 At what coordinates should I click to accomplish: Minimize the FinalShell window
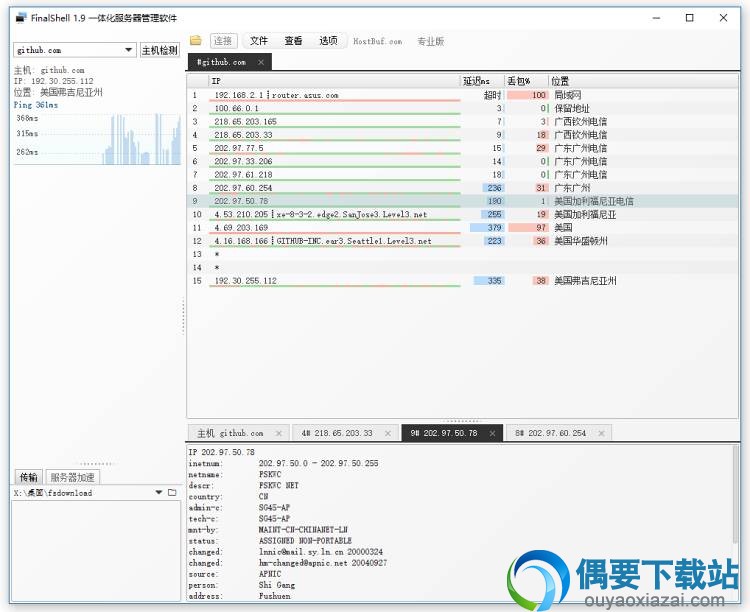[656, 18]
